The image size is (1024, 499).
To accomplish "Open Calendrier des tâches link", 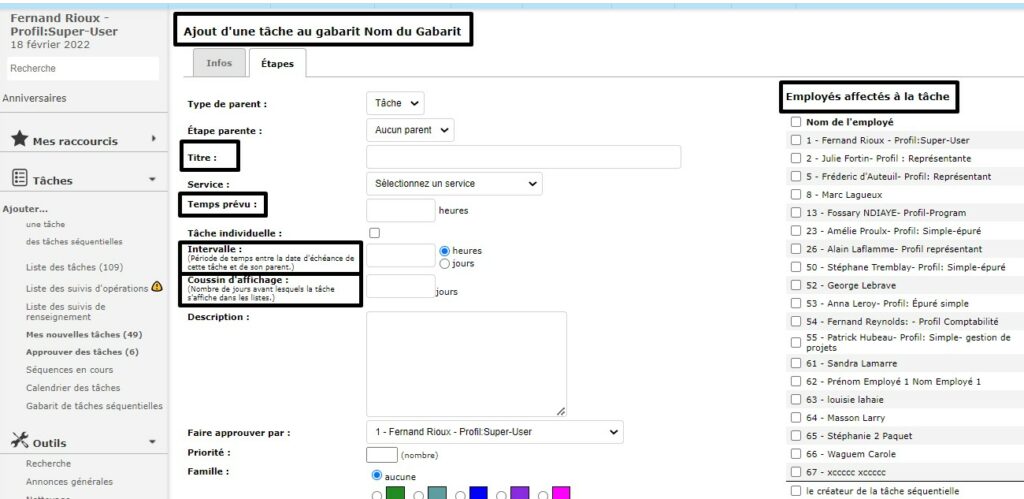I will (x=73, y=388).
